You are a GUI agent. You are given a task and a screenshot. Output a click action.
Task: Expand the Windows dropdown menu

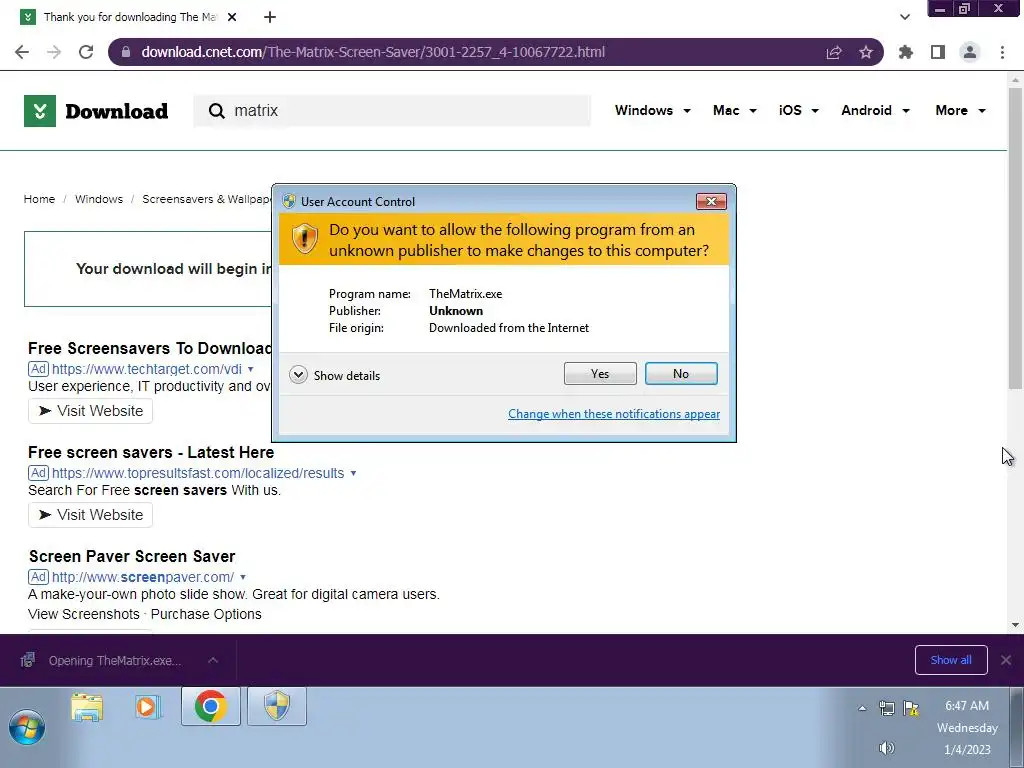click(653, 110)
